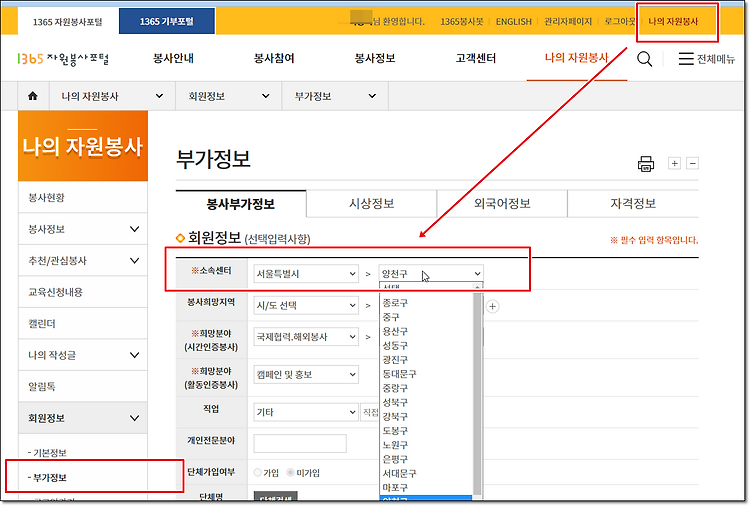Screen dimensions: 750x506
Task: Click the 로그아웃 link
Action: 620,22
